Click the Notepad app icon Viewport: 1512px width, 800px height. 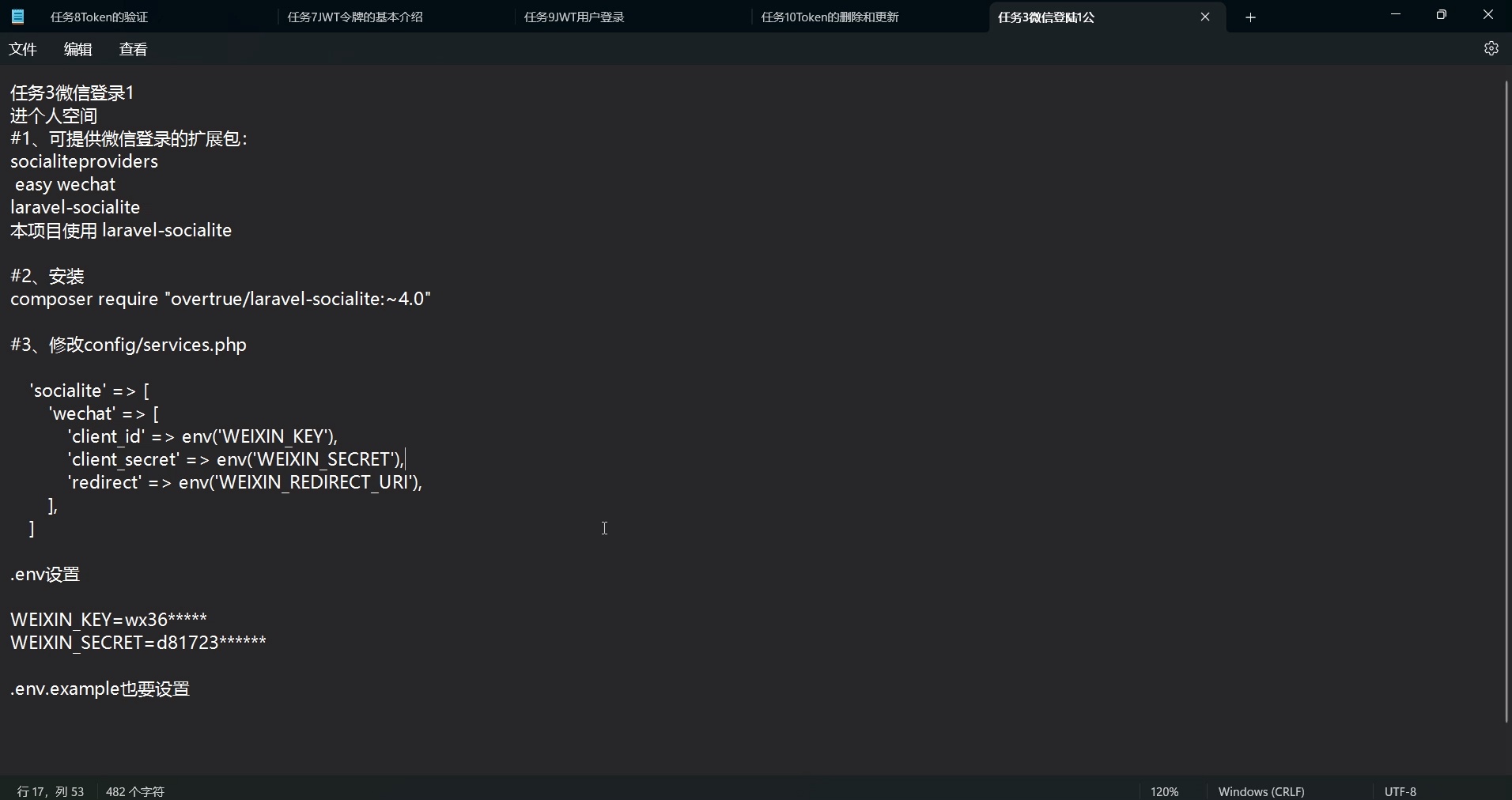point(17,16)
